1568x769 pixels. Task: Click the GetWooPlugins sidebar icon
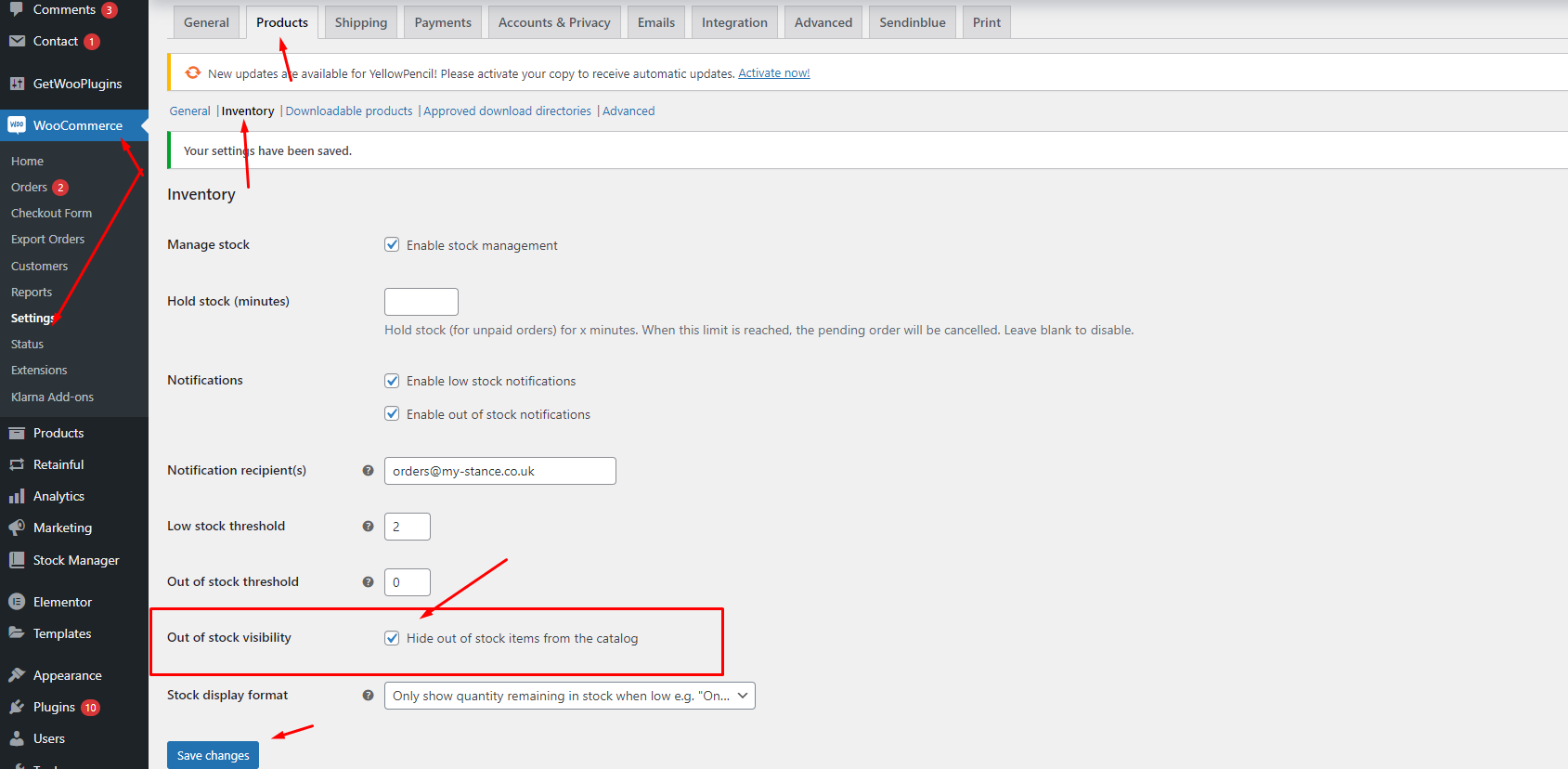(x=17, y=84)
